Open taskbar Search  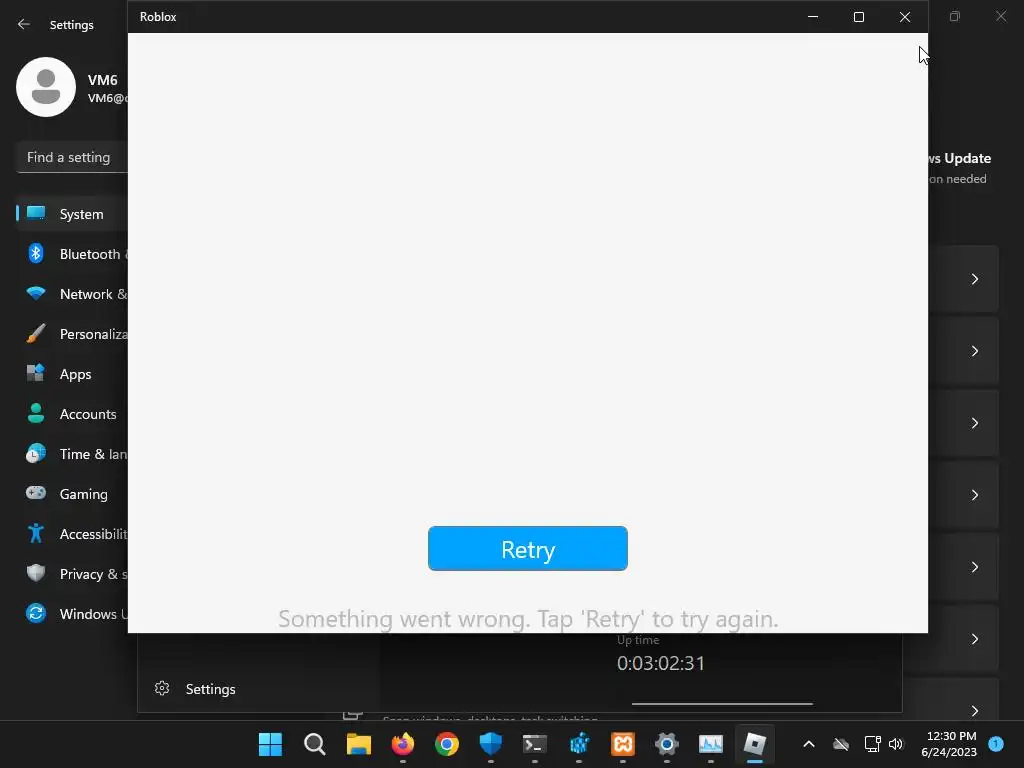[x=314, y=744]
